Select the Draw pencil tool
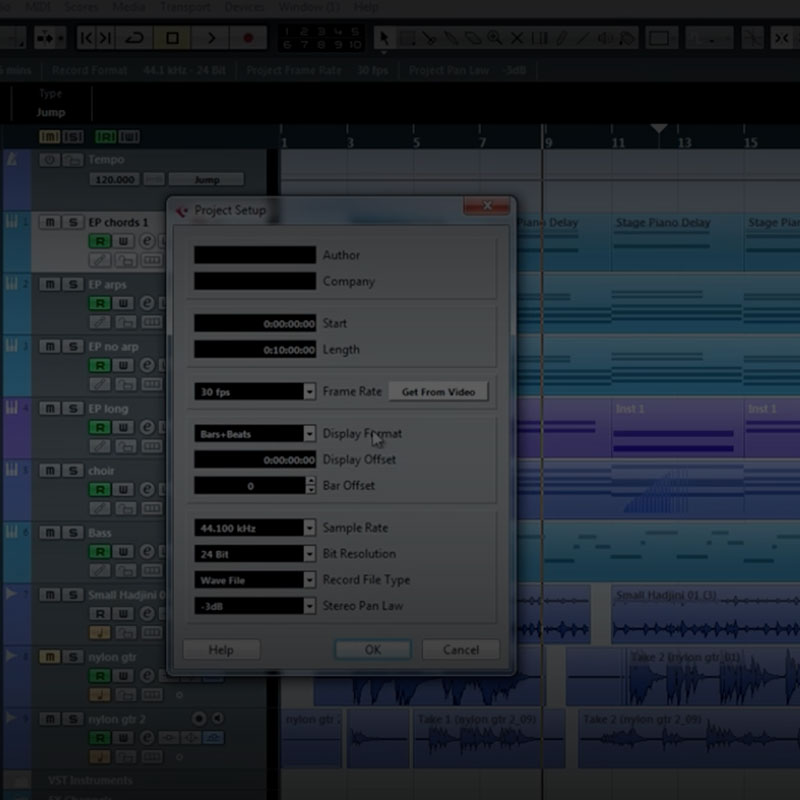Screen dimensions: 800x800 click(x=561, y=38)
